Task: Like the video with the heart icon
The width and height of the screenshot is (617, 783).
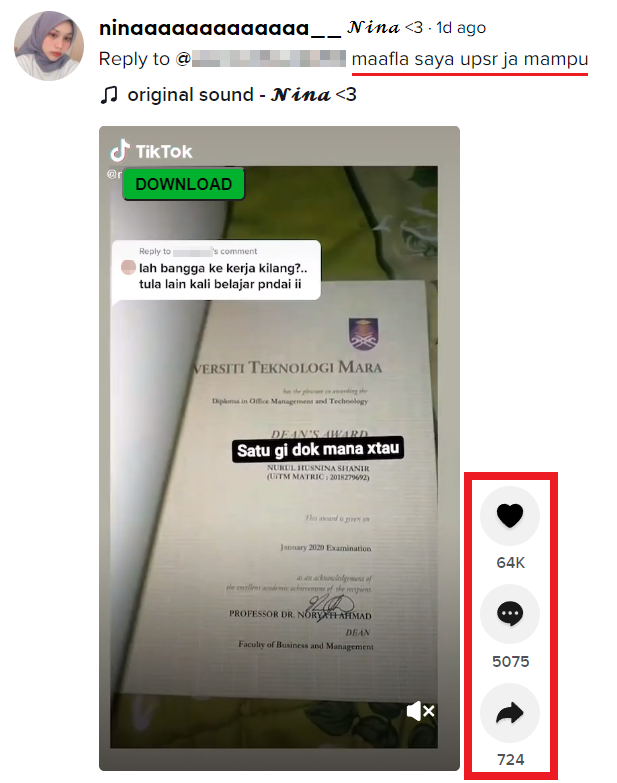Action: [510, 515]
